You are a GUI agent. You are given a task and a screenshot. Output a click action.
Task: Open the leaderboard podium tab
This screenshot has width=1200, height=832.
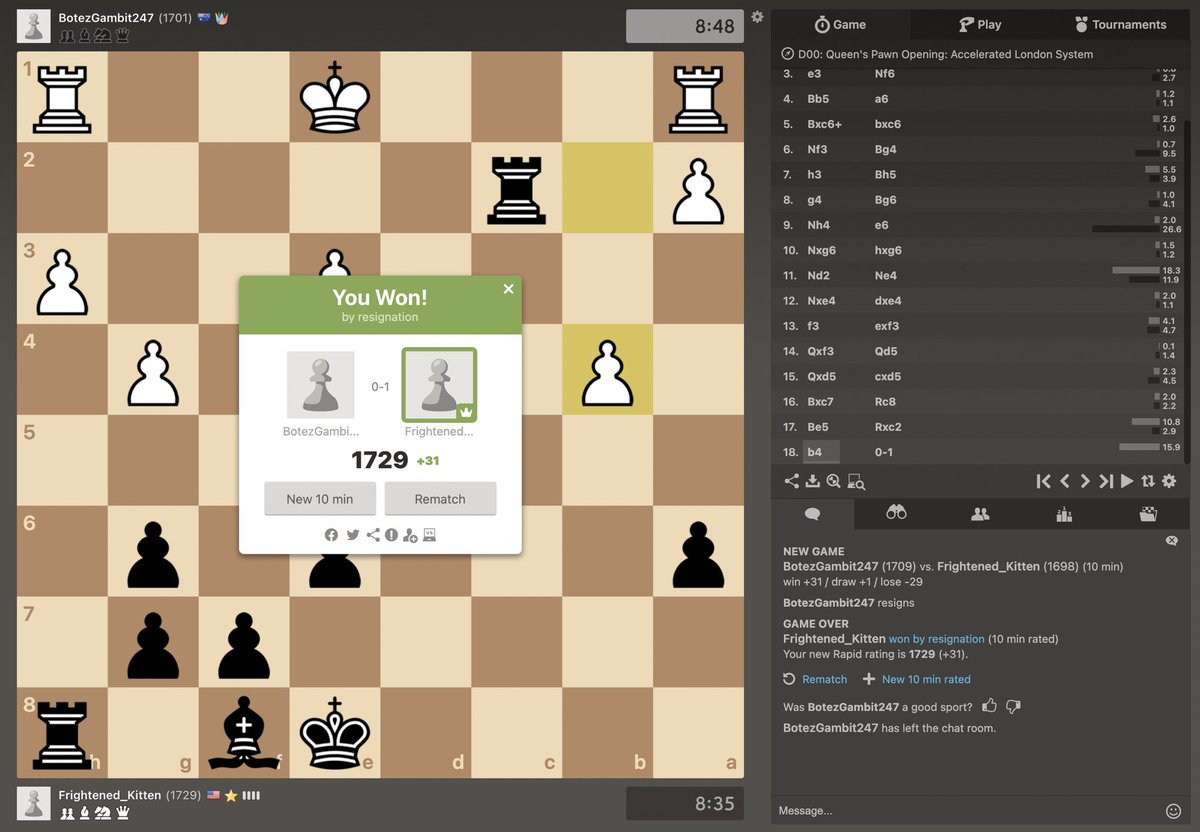[1064, 514]
